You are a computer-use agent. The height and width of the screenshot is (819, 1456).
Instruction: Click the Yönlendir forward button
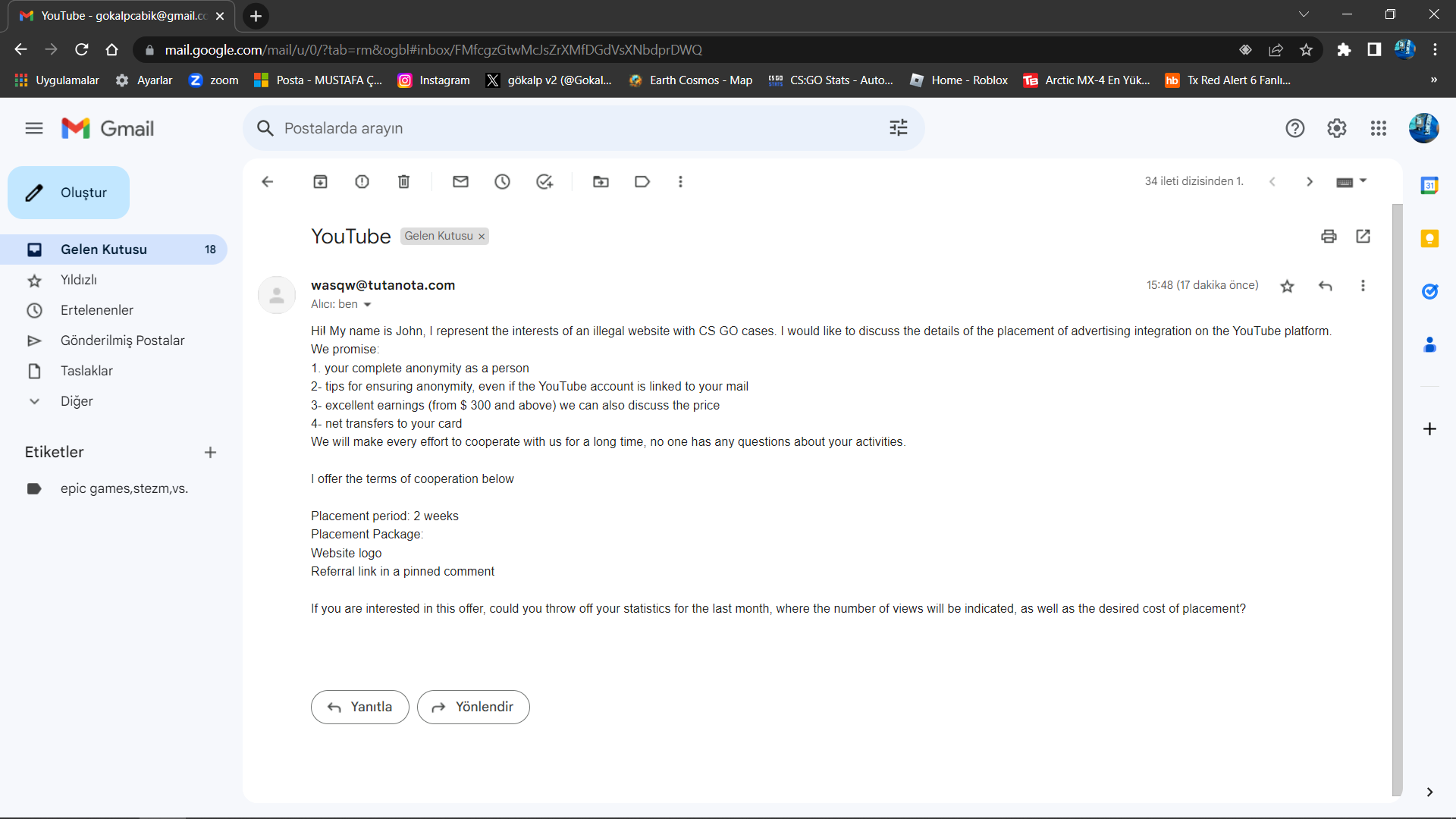pyautogui.click(x=473, y=707)
